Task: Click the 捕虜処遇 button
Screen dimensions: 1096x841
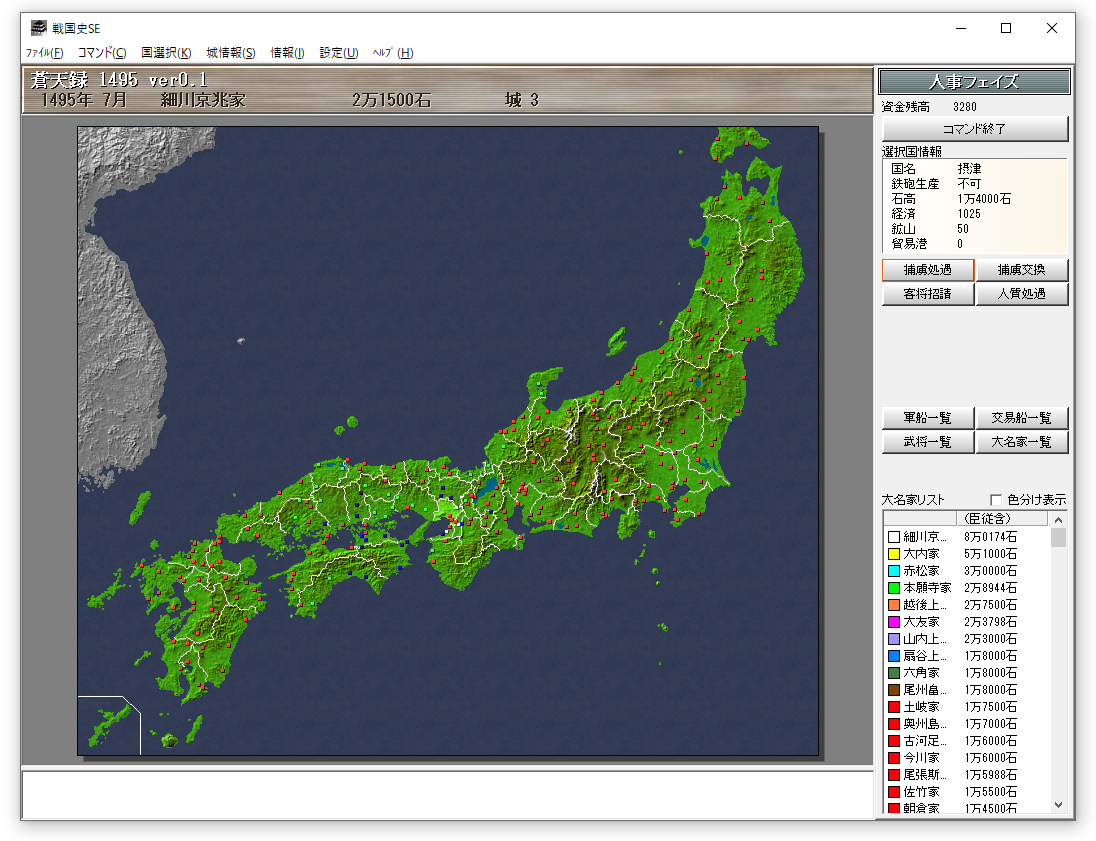Action: (x=927, y=270)
